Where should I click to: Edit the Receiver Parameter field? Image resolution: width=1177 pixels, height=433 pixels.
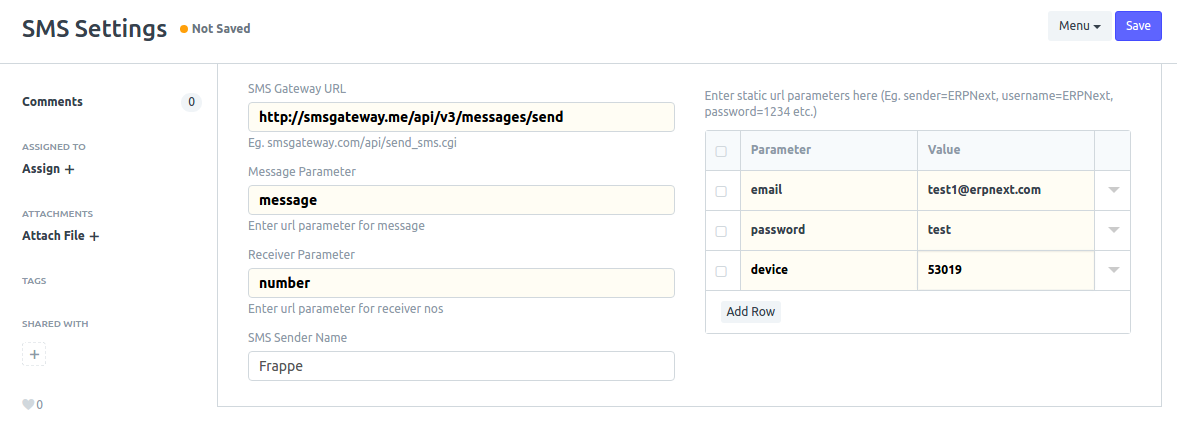coord(461,283)
